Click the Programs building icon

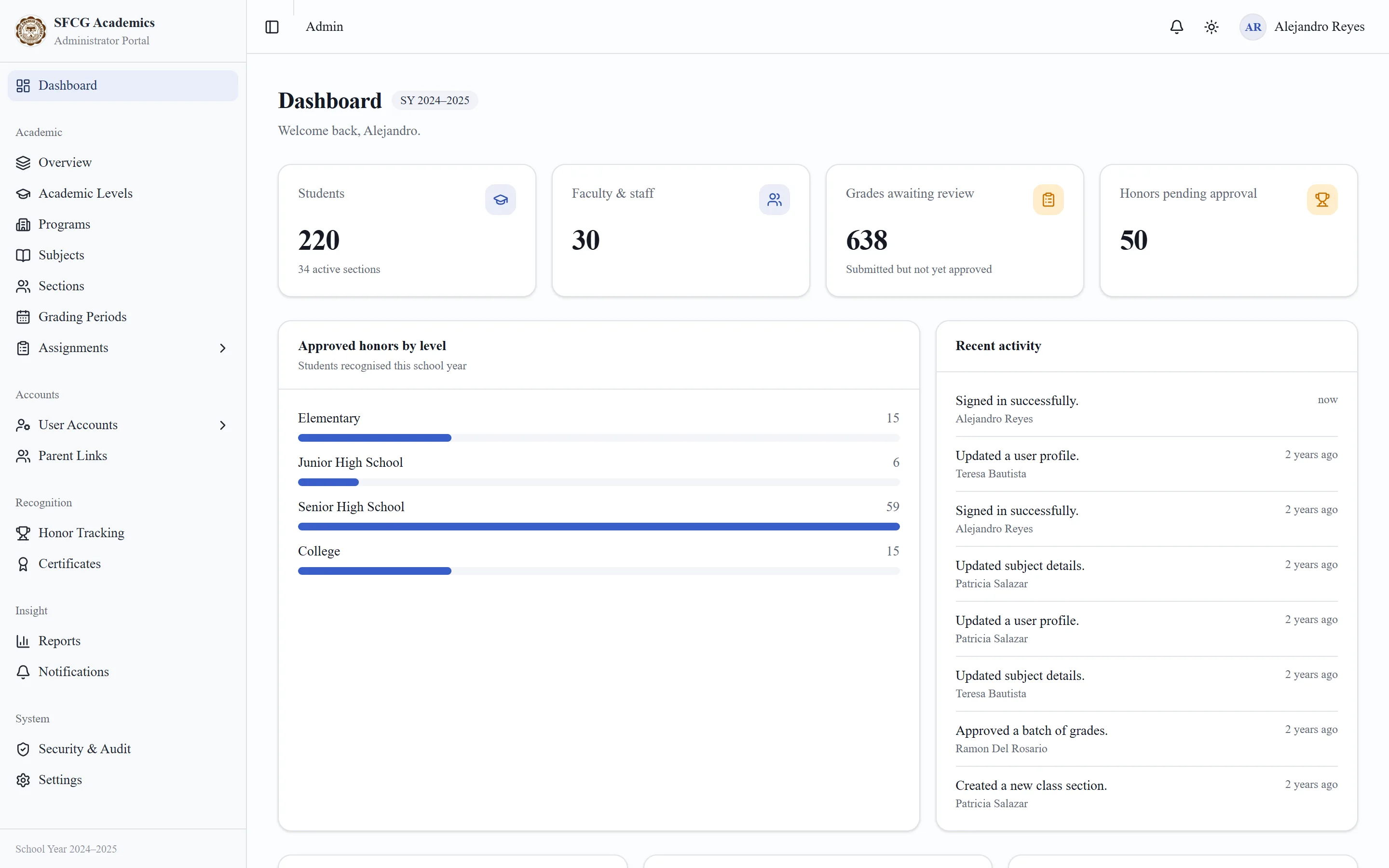coord(23,224)
